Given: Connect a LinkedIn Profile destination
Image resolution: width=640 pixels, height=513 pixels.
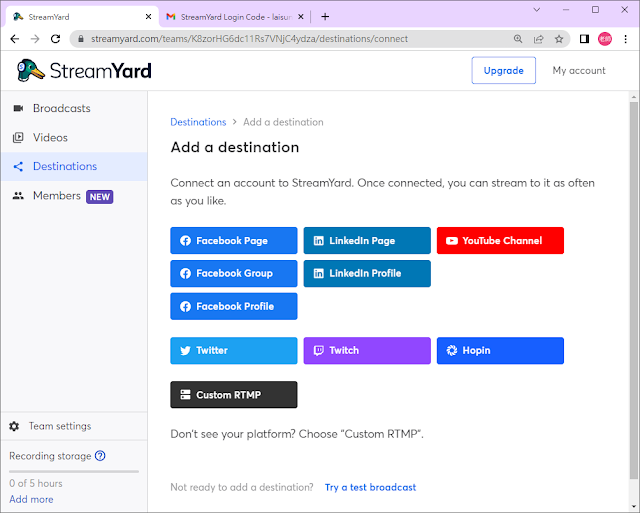Looking at the screenshot, I should pos(367,273).
